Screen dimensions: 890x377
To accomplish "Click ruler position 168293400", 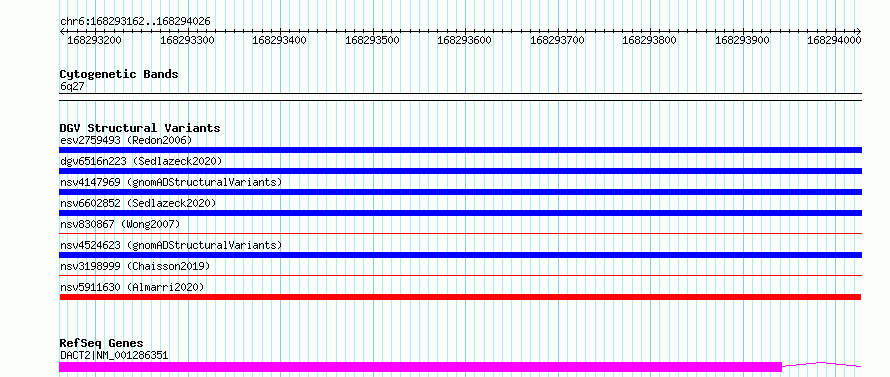I will pos(280,40).
